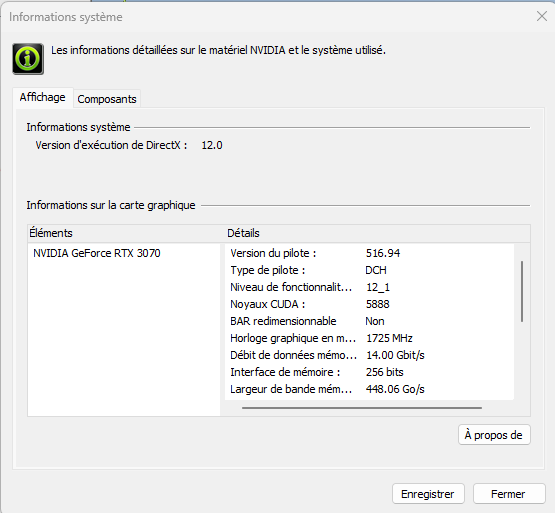Click the Débit de données mémoire row

pos(369,355)
